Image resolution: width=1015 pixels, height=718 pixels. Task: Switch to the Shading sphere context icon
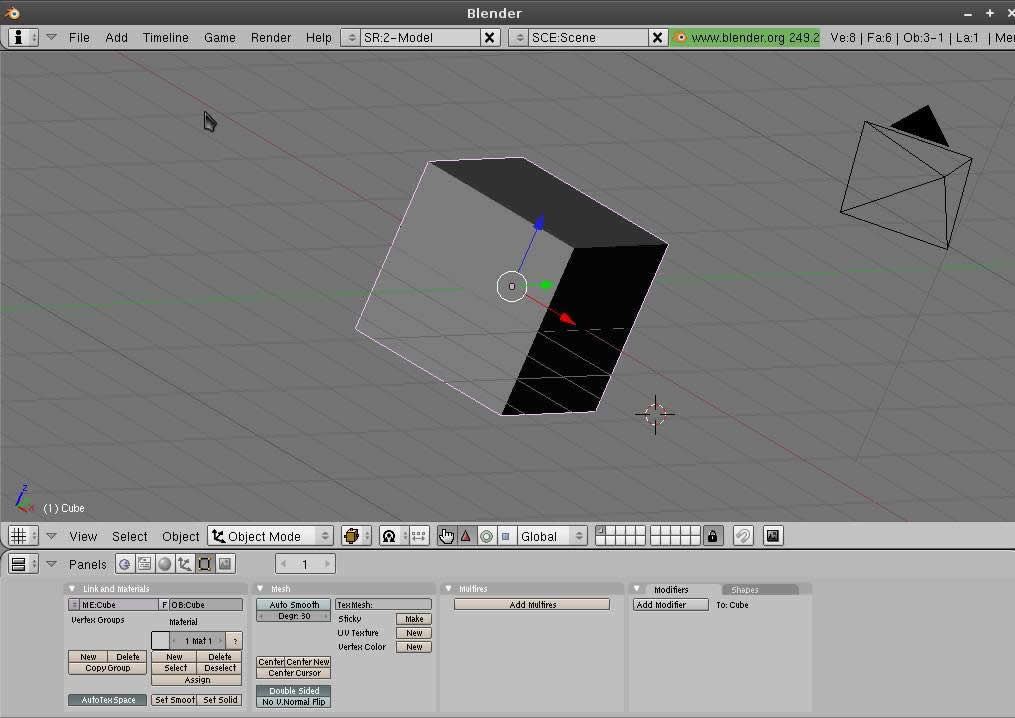[164, 564]
